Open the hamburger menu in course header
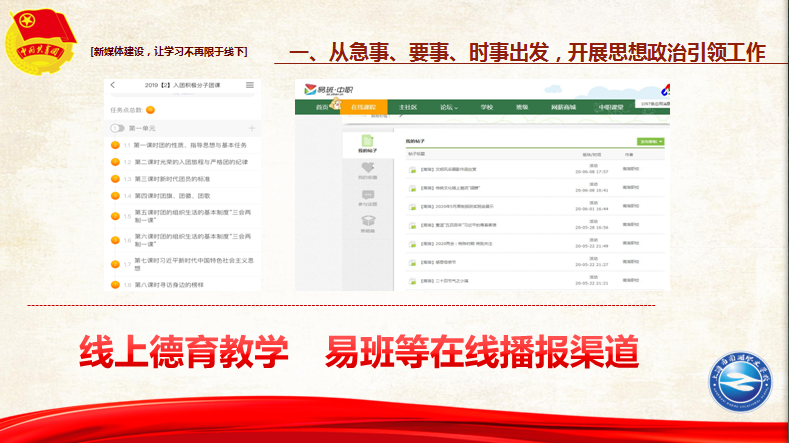 click(250, 85)
